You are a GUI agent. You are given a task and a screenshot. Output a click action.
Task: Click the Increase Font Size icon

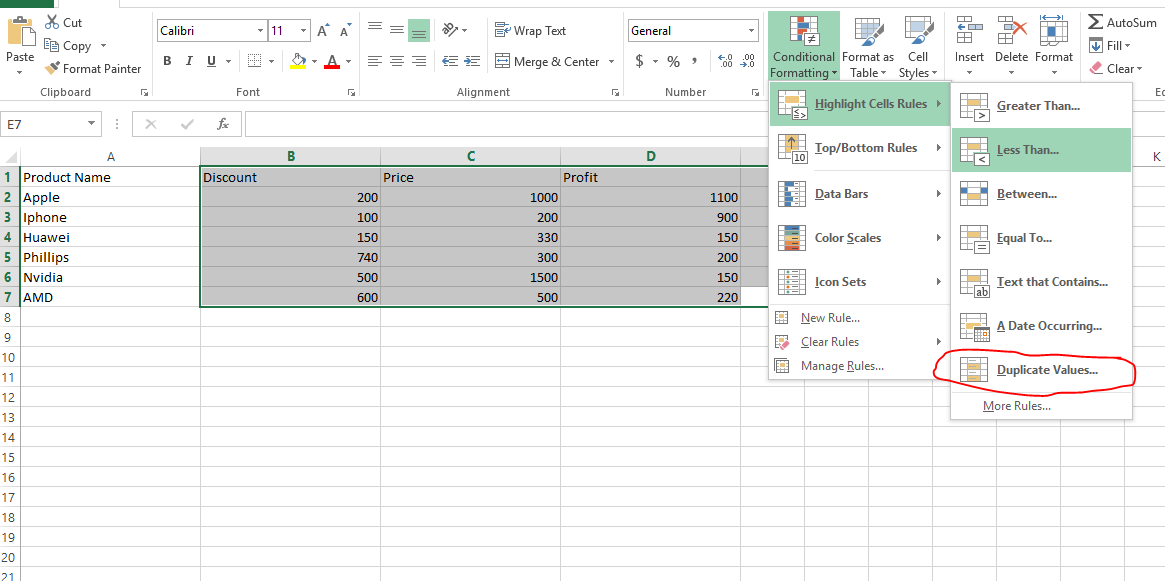[x=323, y=31]
